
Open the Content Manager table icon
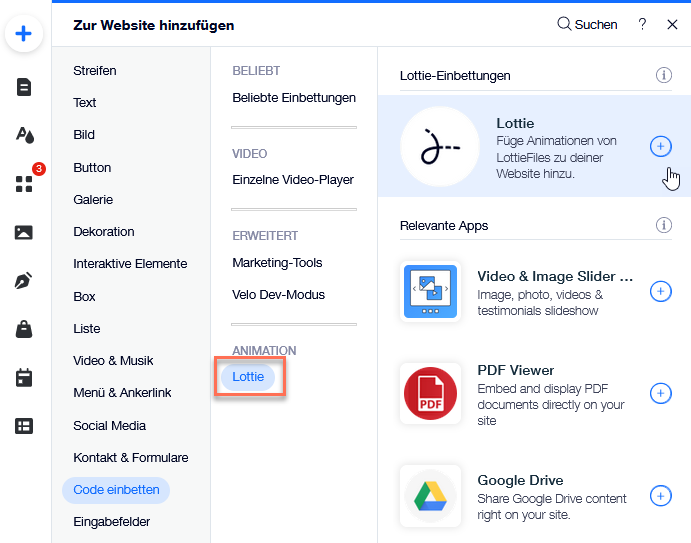(24, 426)
